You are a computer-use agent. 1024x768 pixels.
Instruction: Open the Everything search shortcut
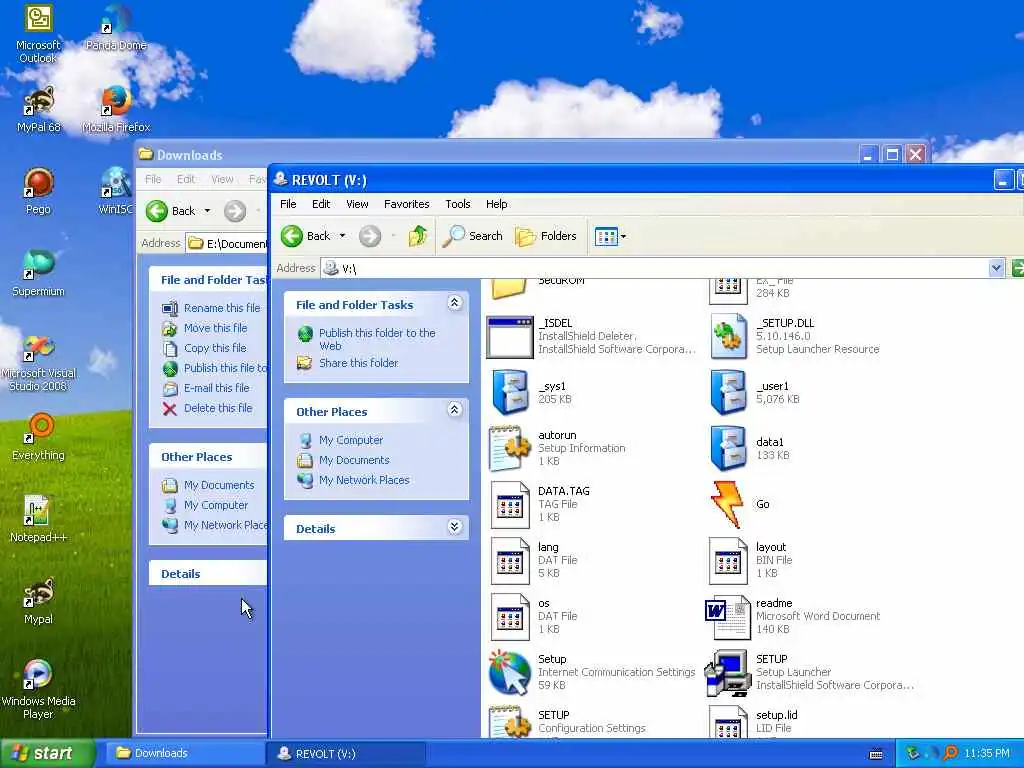(x=38, y=436)
